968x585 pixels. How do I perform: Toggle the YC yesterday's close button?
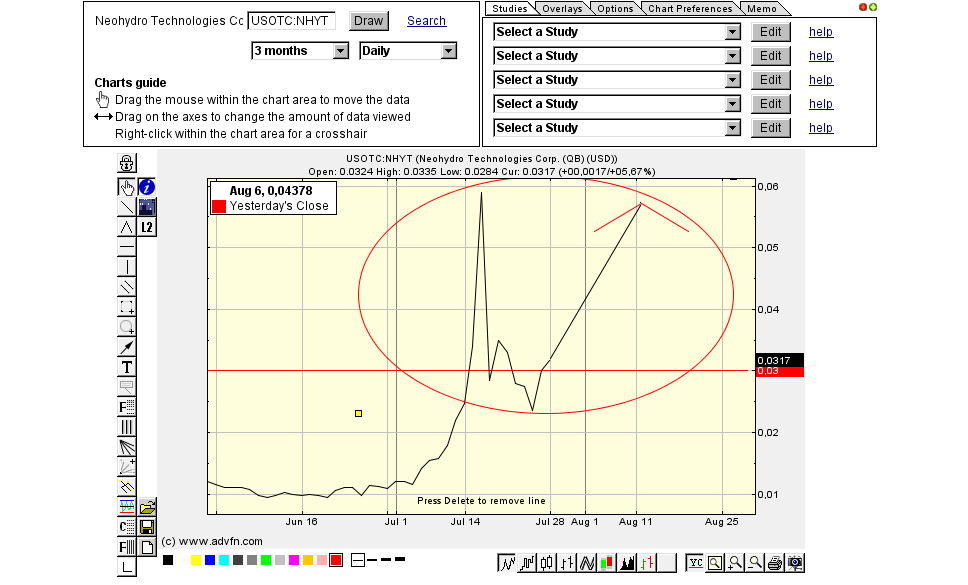695,563
